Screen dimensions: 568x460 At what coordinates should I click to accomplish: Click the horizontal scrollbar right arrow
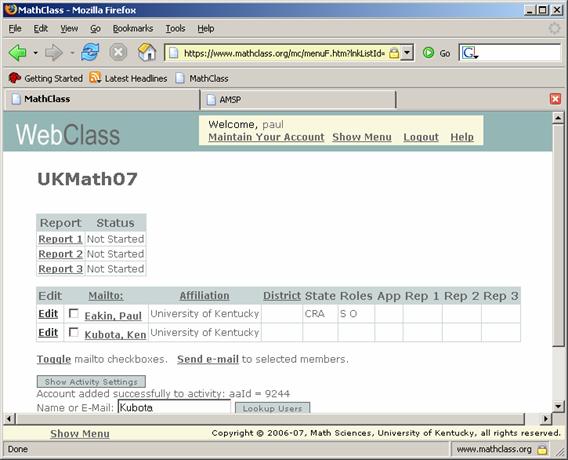click(546, 419)
